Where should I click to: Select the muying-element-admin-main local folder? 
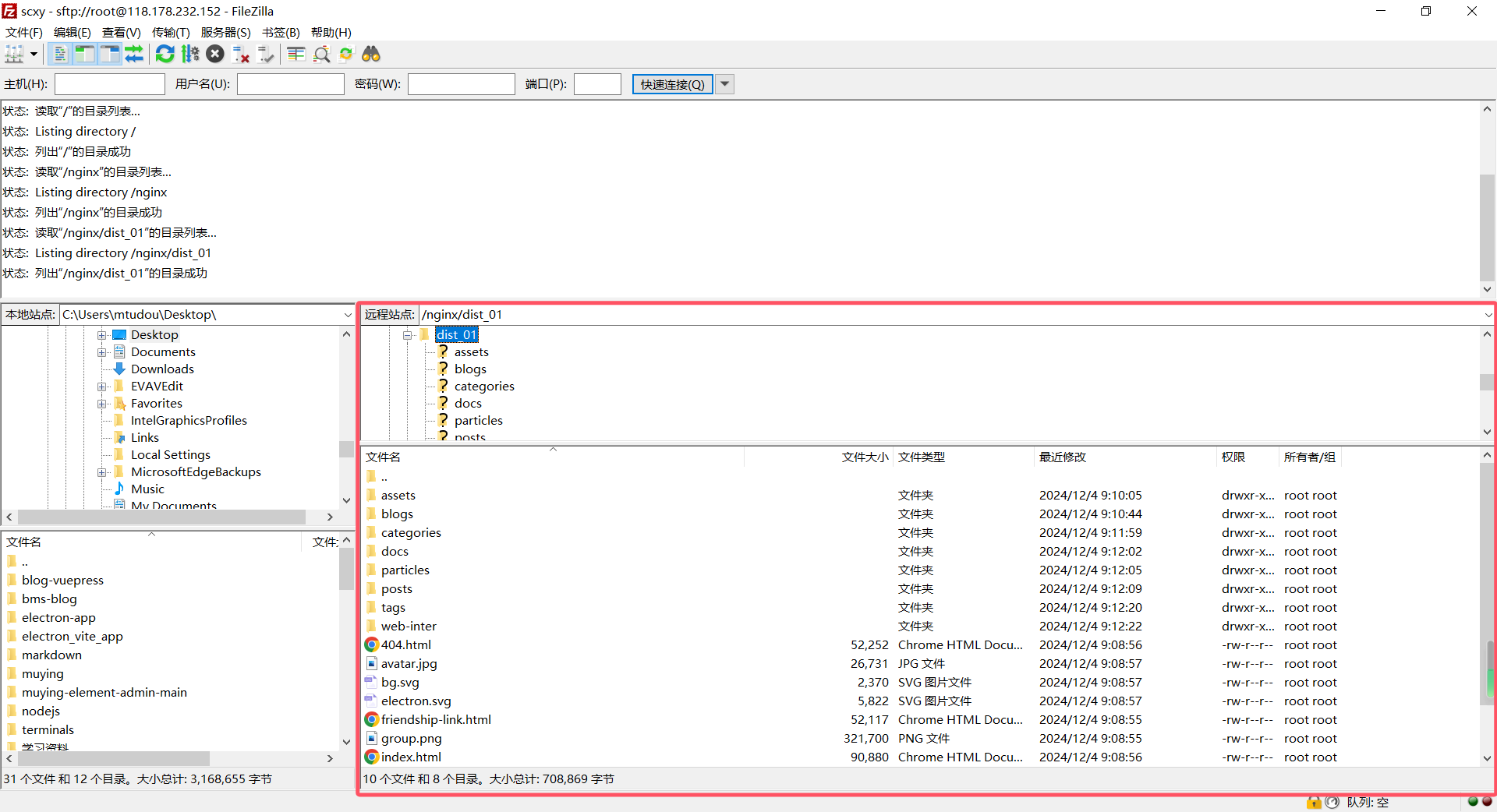click(104, 692)
